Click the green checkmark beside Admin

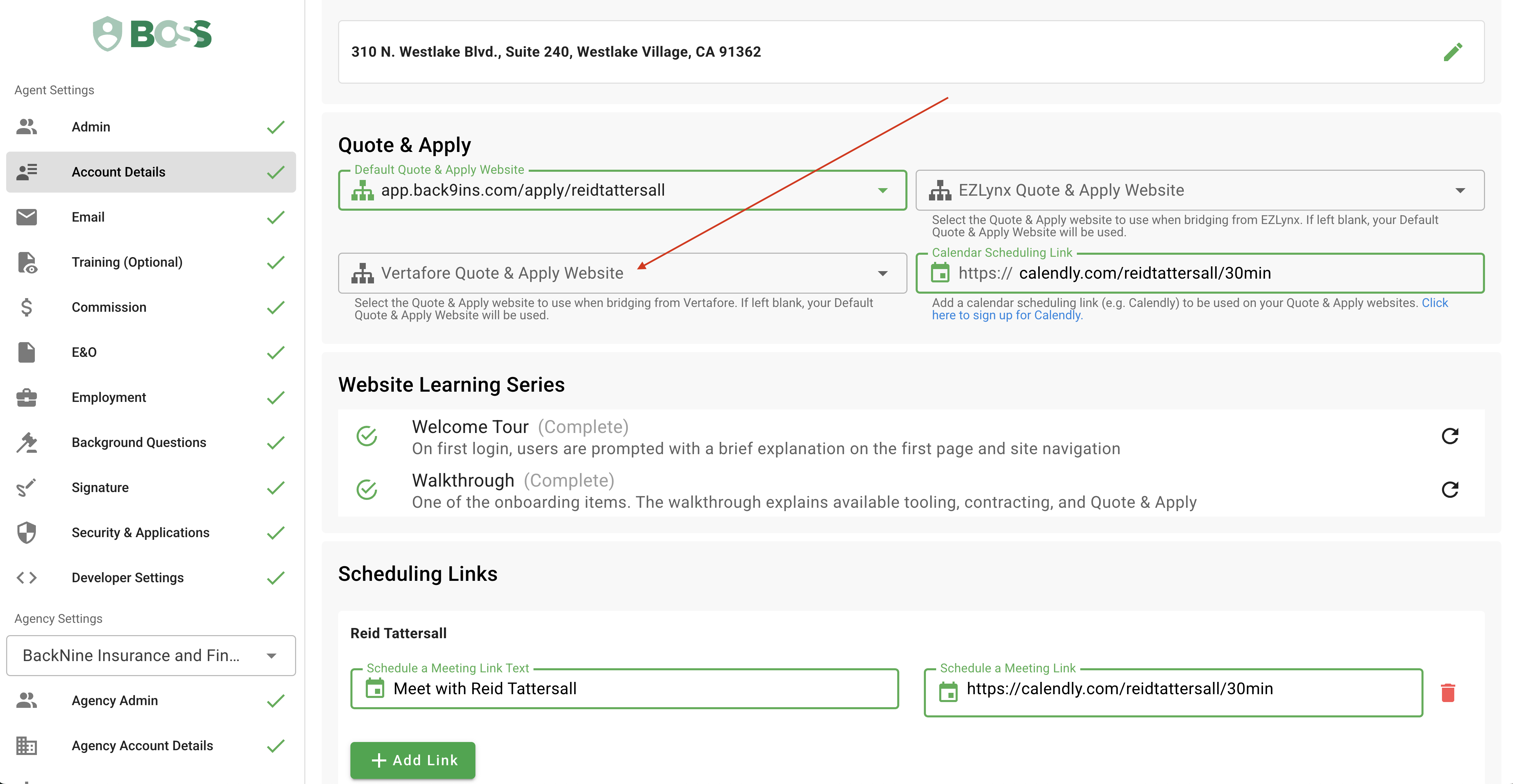click(x=276, y=127)
